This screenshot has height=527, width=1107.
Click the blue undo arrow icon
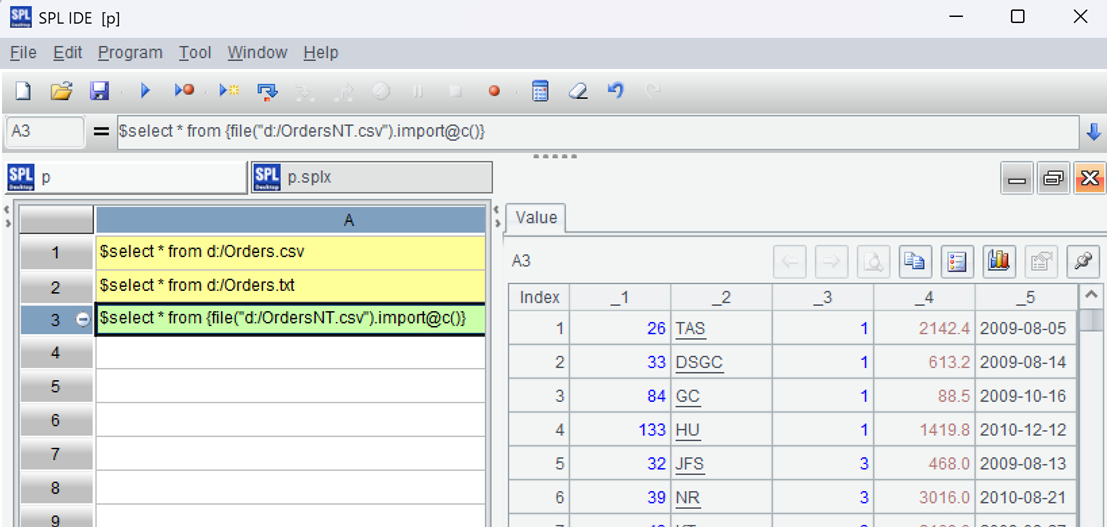(615, 91)
